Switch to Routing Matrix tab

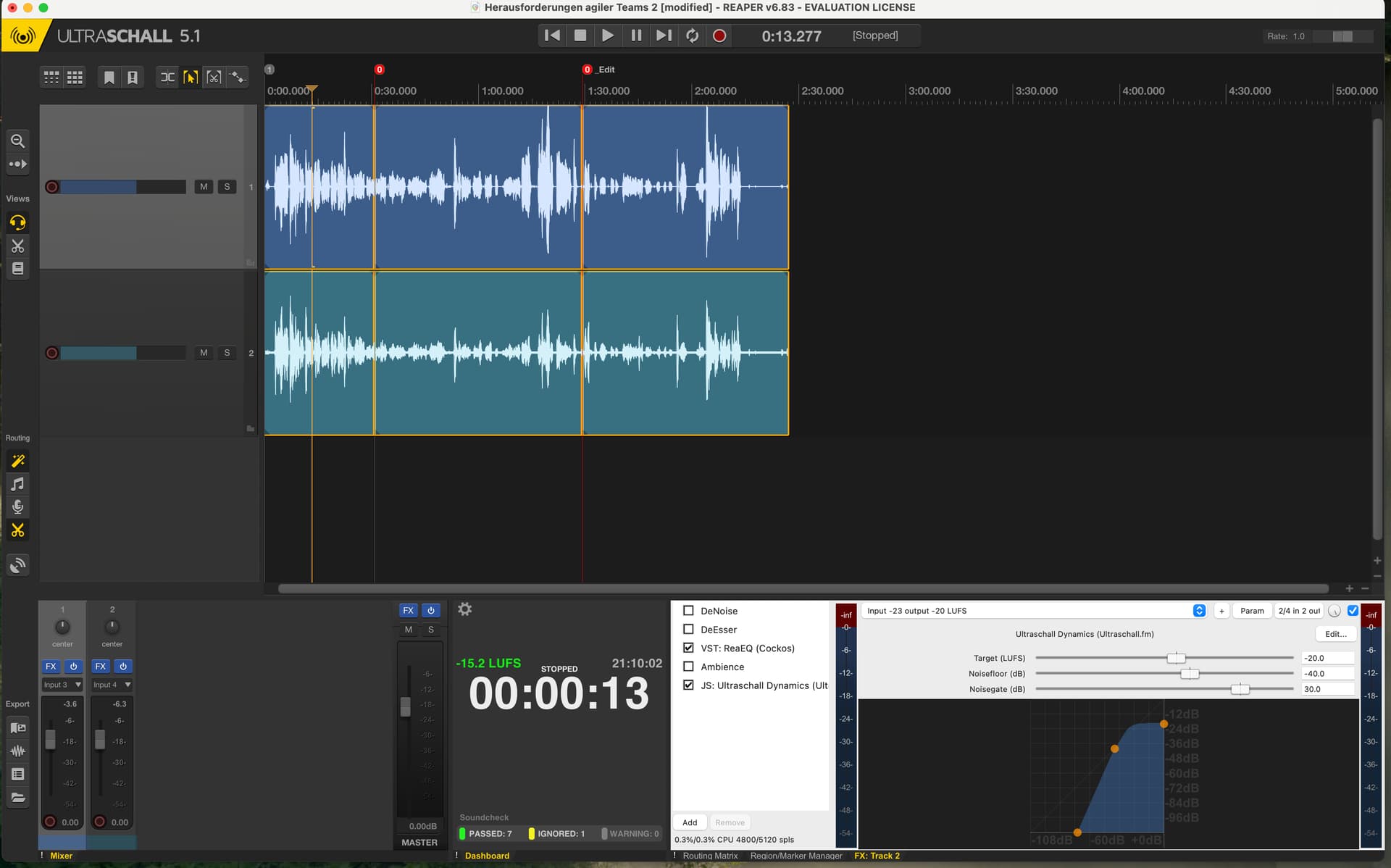710,856
